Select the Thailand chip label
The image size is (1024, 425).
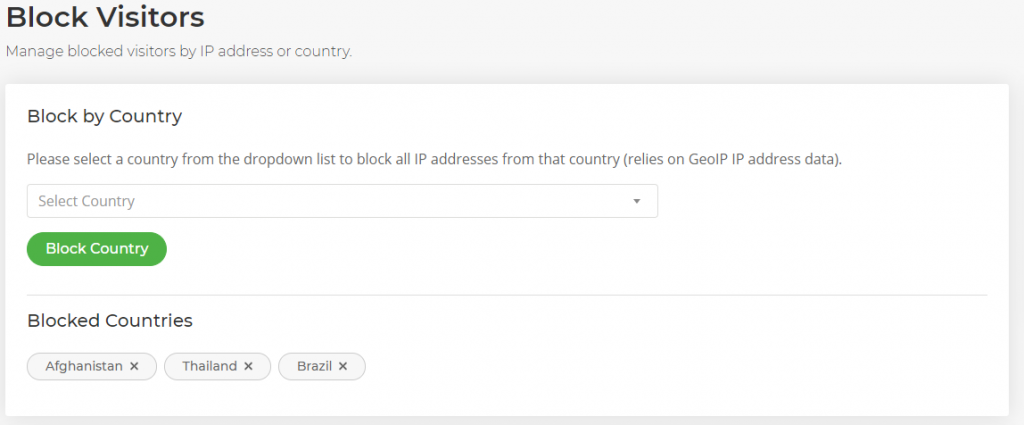pos(210,366)
